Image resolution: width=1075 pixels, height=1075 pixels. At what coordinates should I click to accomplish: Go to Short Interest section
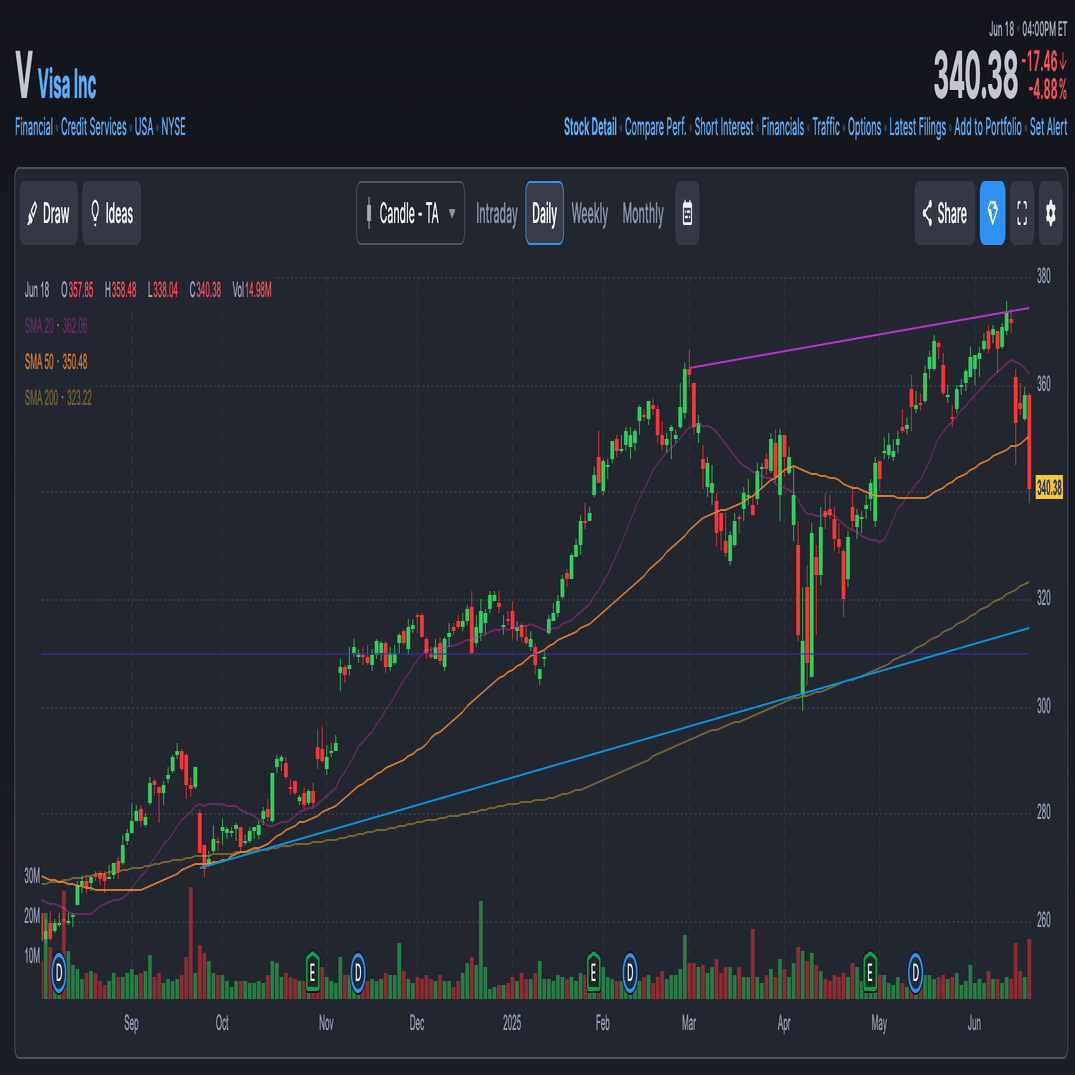tap(723, 127)
